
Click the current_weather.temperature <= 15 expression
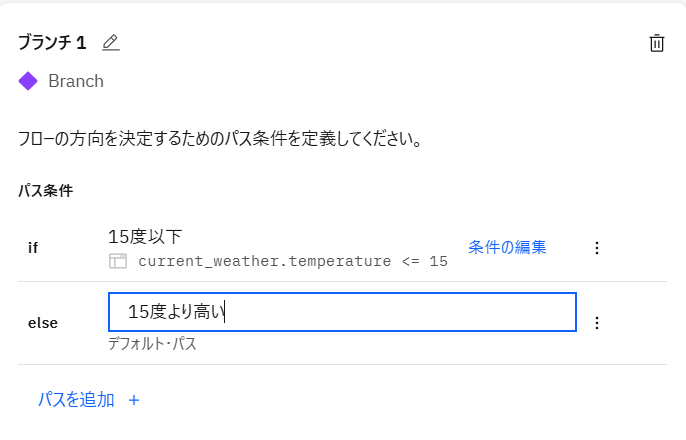pyautogui.click(x=292, y=261)
